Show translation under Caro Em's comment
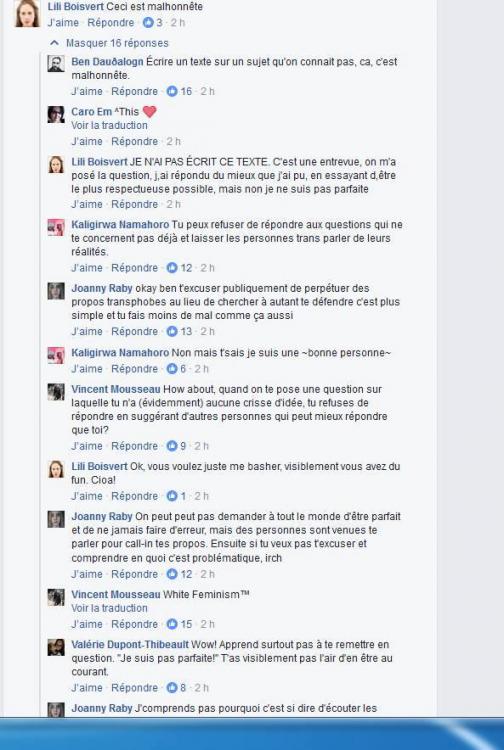 click(x=109, y=125)
